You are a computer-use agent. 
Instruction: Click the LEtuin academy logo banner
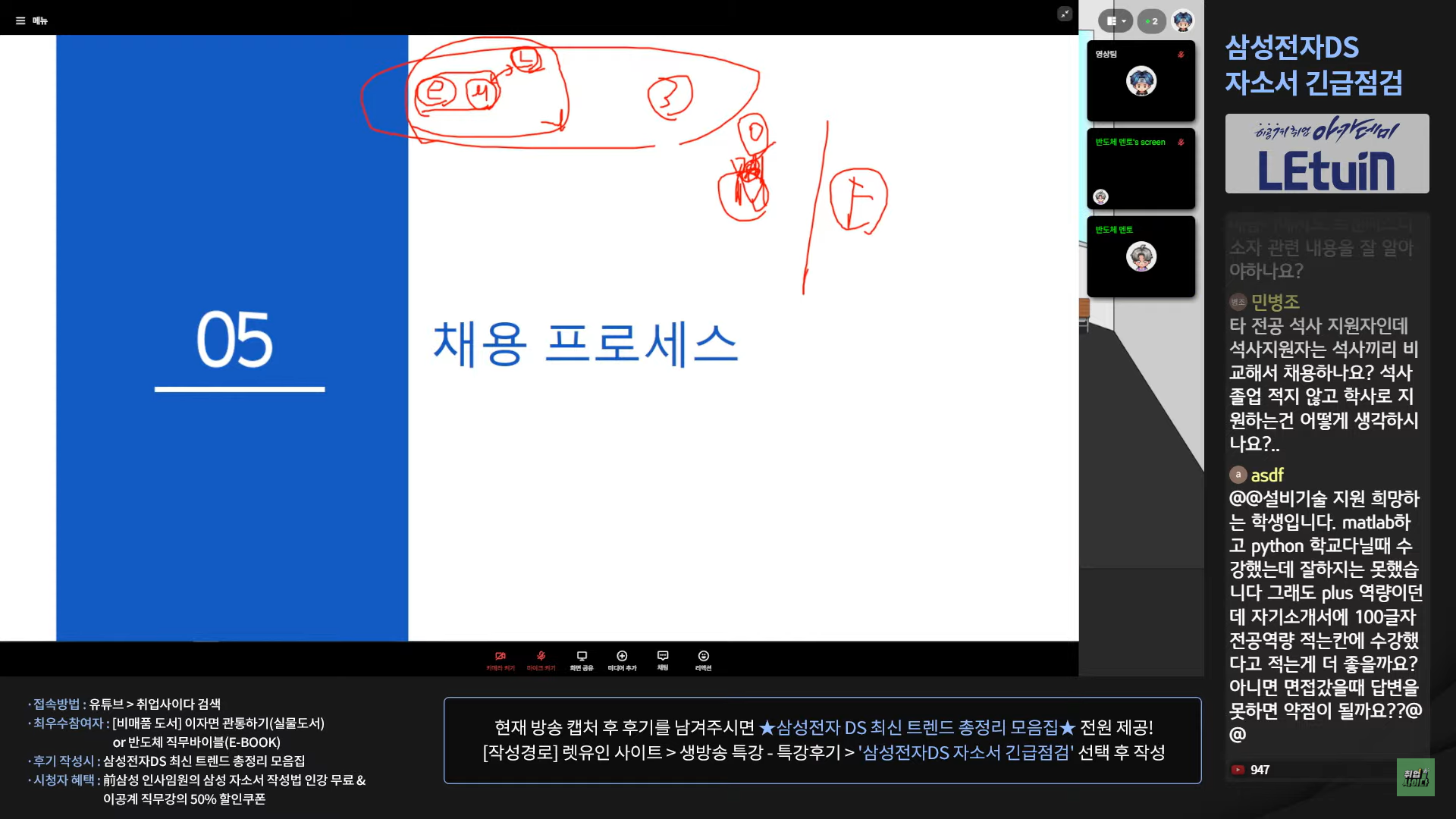1327,154
